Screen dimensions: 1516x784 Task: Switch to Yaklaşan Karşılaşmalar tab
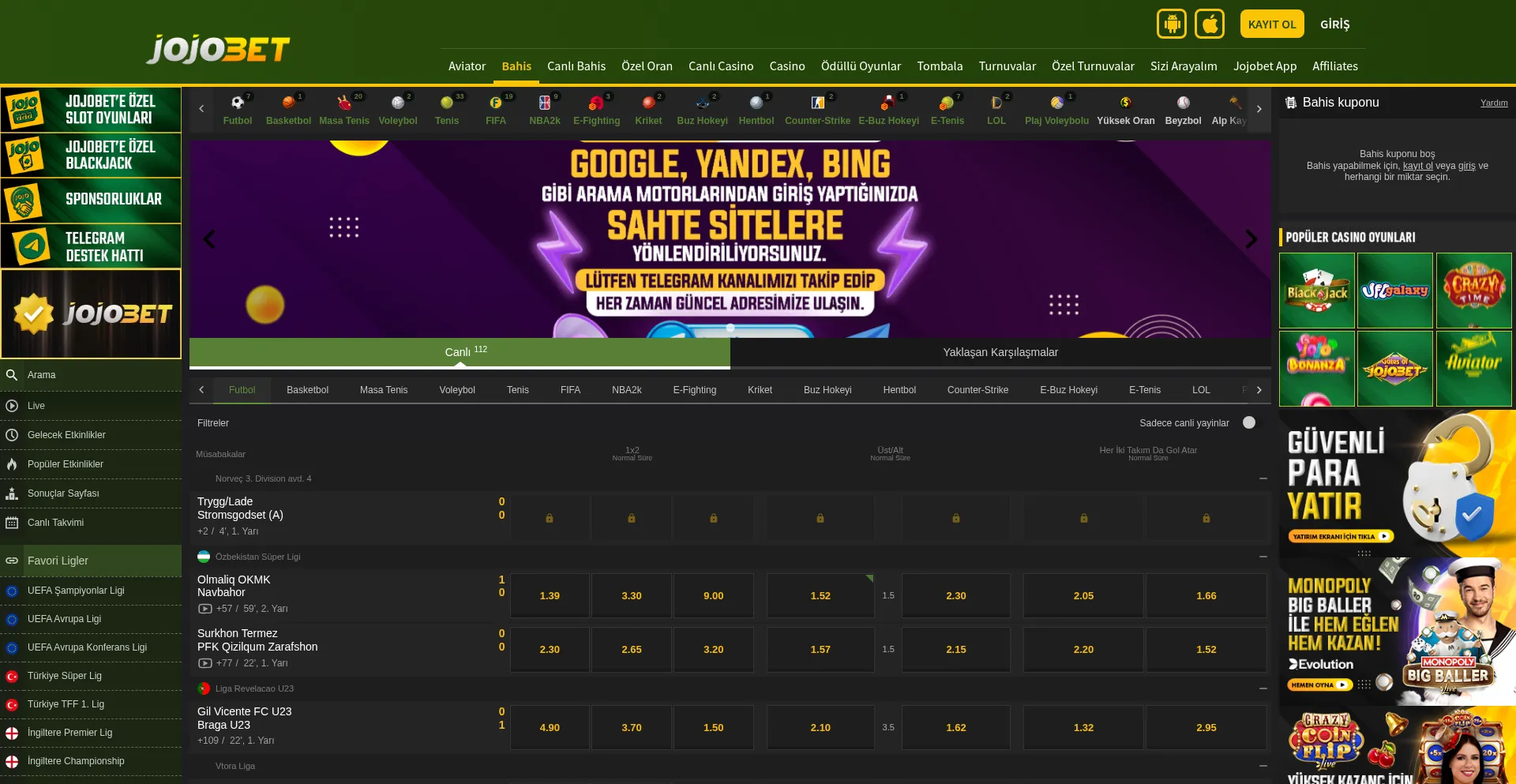pos(1000,352)
